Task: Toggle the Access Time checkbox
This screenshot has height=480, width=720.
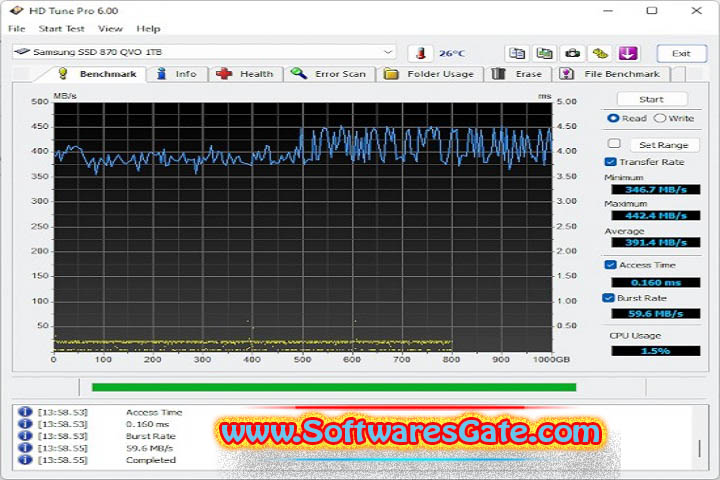Action: 610,265
